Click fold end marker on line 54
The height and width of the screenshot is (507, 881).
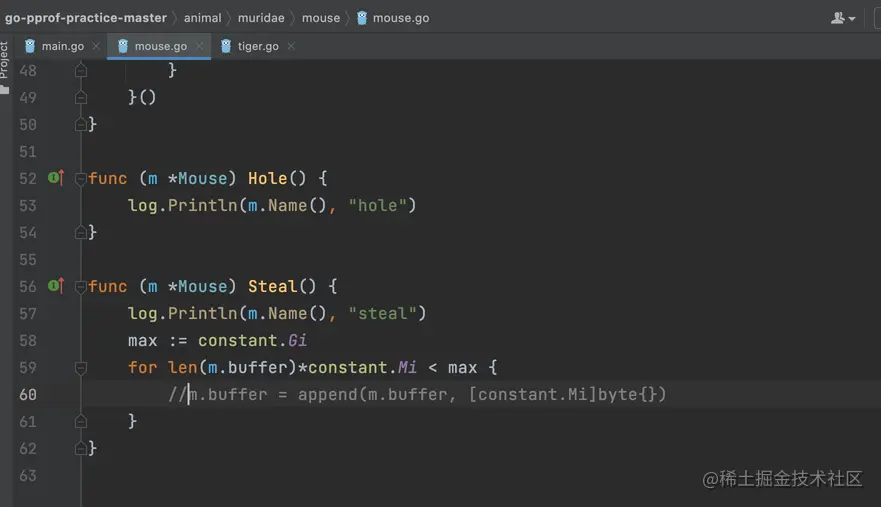80,232
